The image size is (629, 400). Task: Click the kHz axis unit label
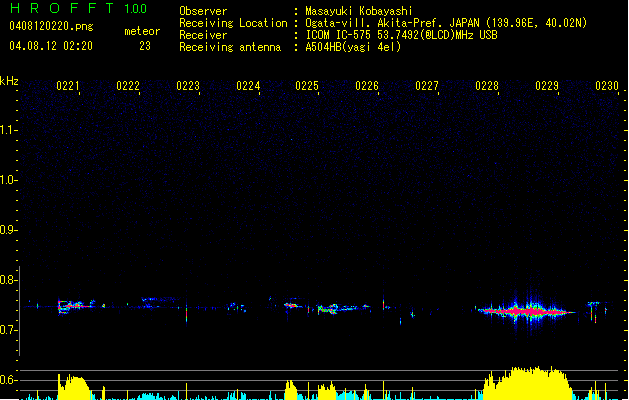point(9,81)
